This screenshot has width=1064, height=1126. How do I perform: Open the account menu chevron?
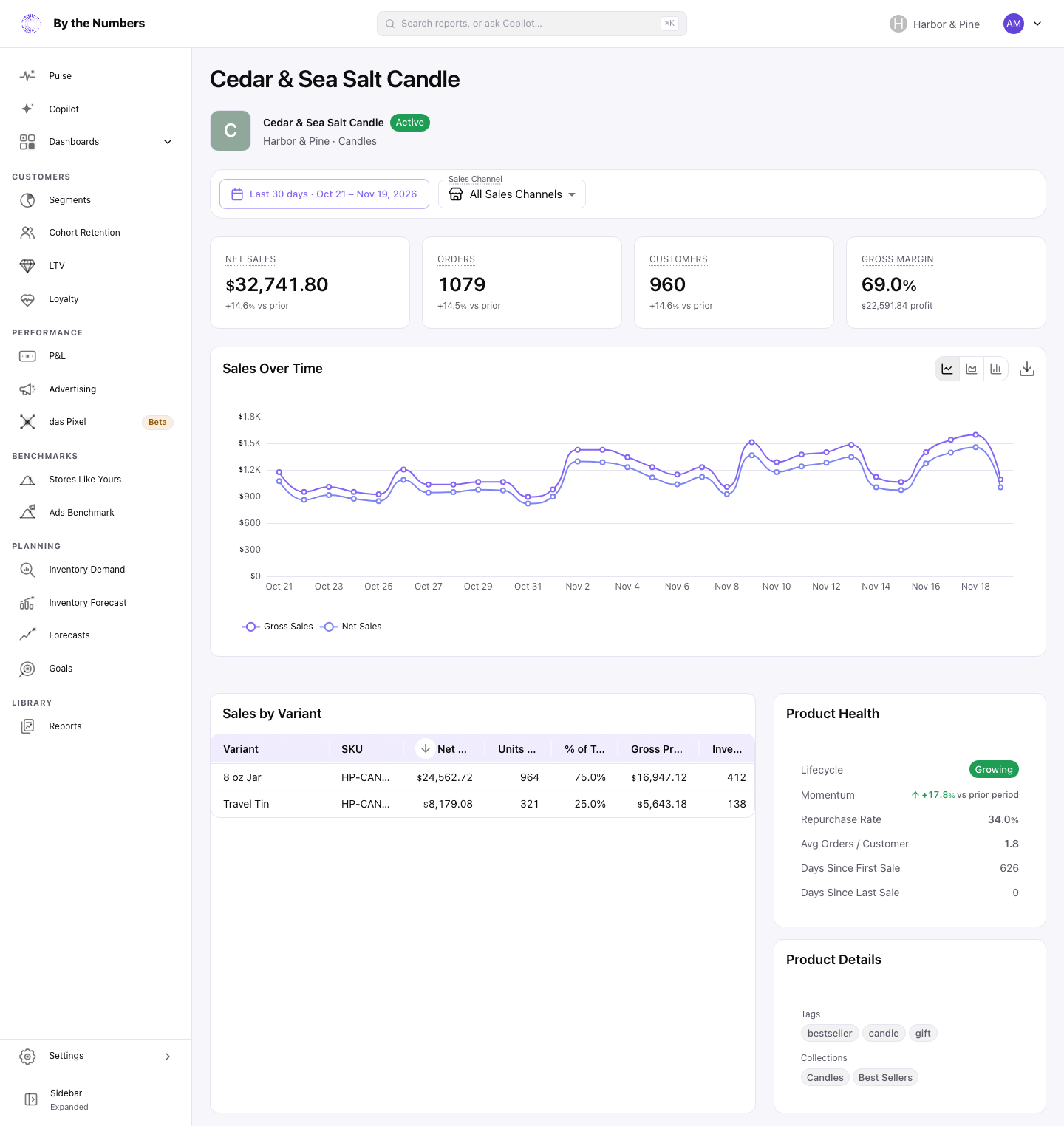tap(1037, 24)
